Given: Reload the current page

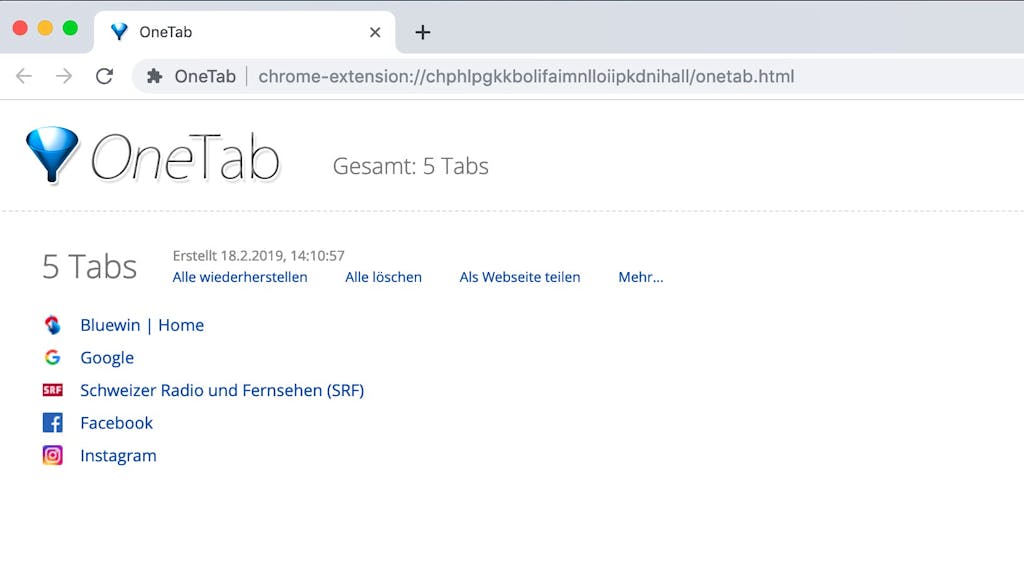Looking at the screenshot, I should click(x=104, y=76).
